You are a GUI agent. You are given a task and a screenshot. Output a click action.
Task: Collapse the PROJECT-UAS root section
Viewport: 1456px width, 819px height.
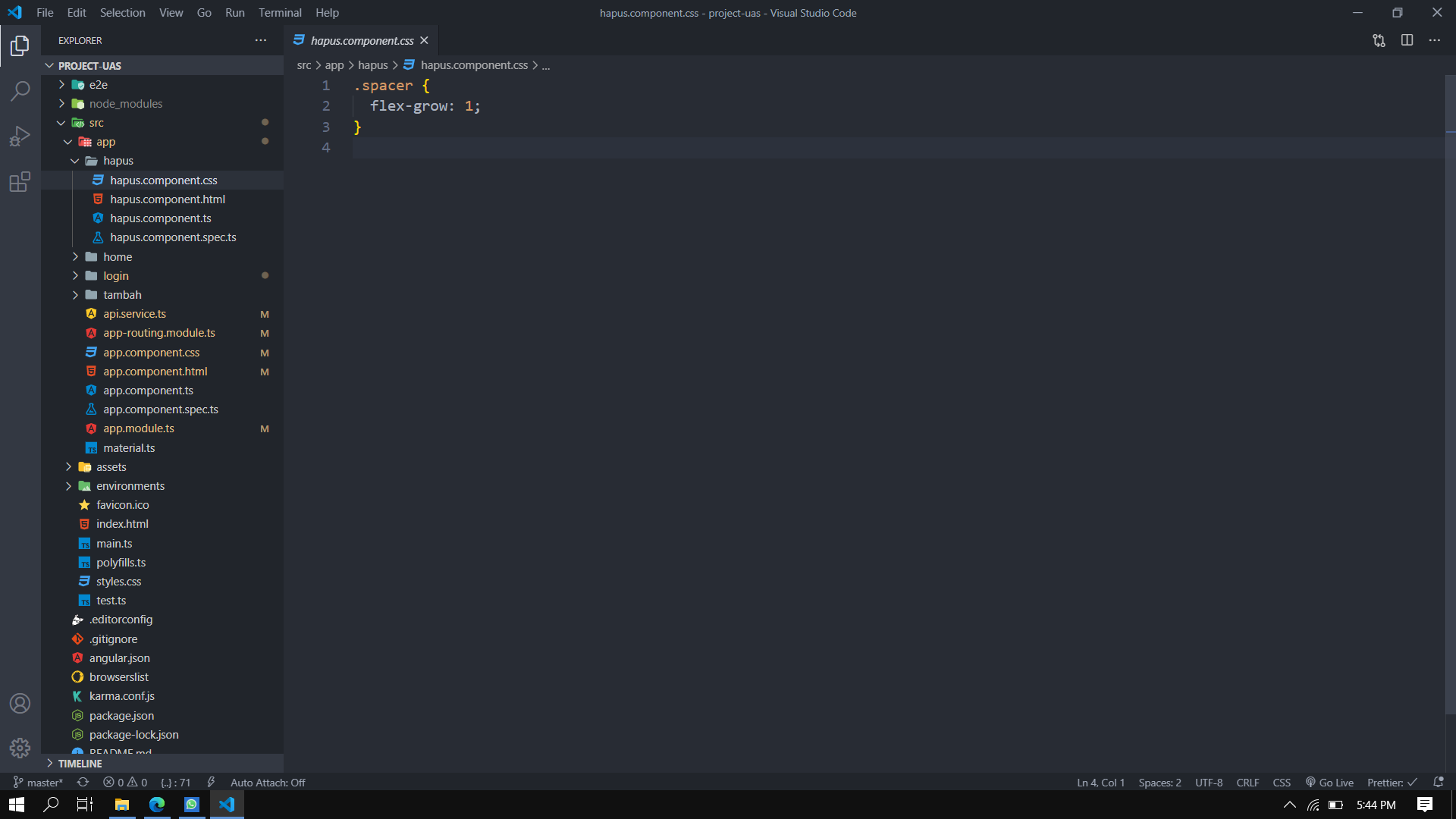[x=89, y=65]
